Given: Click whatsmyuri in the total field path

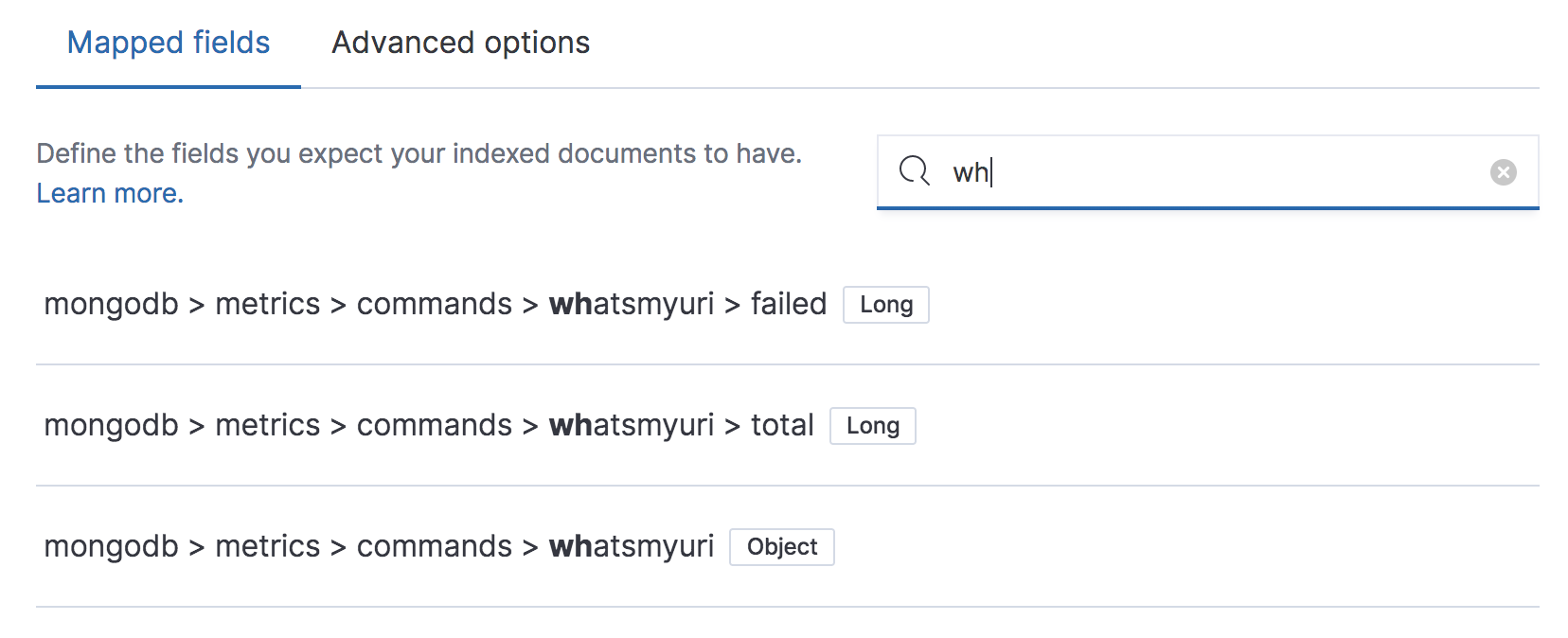Looking at the screenshot, I should click(632, 425).
